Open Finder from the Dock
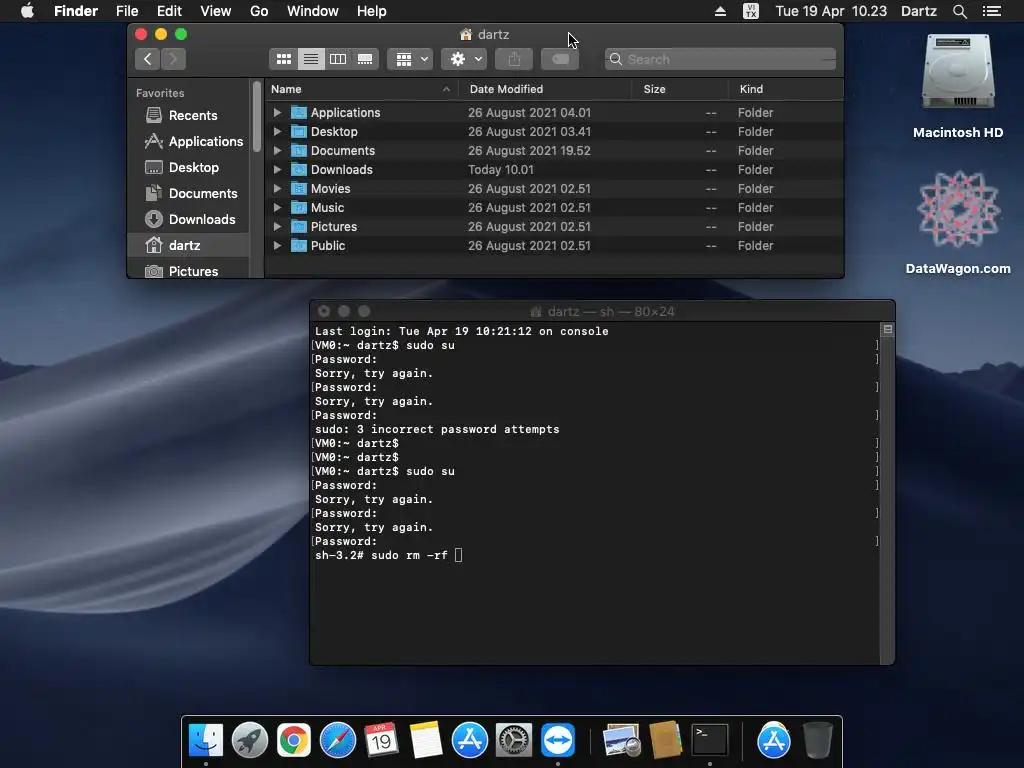 [x=206, y=740]
